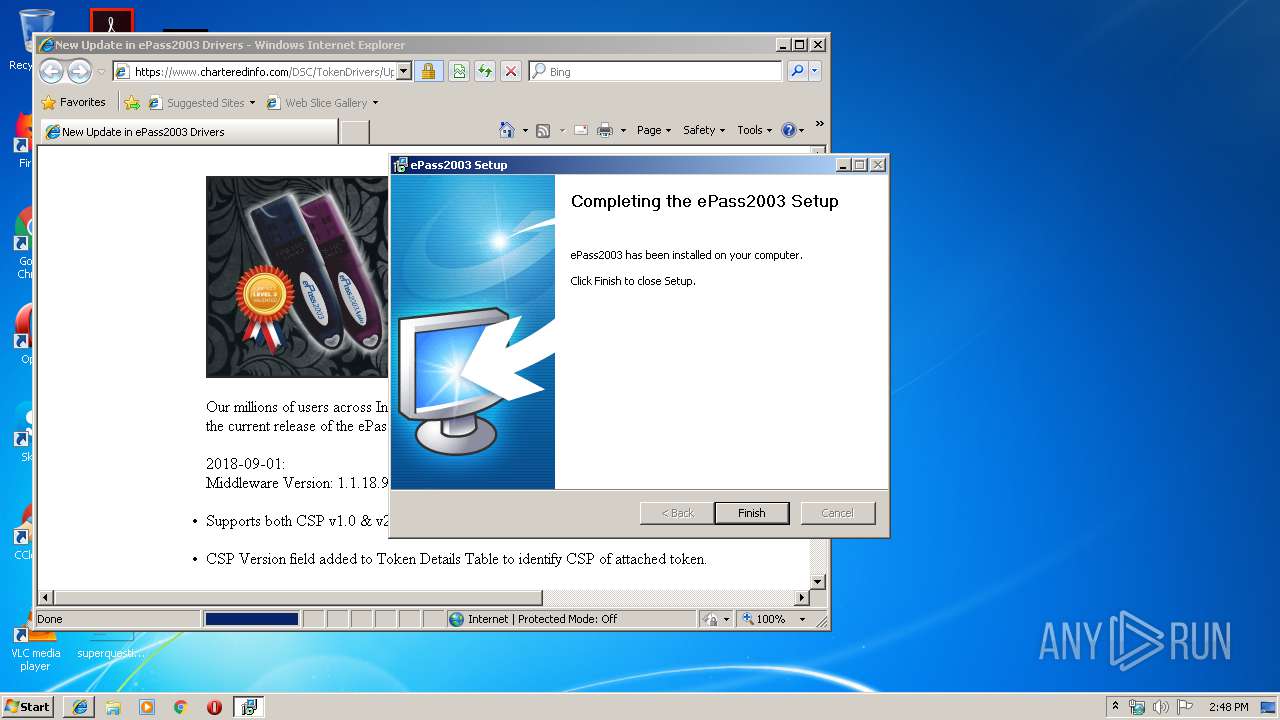Viewport: 1280px width, 720px height.
Task: Launch Chrome from the taskbar
Action: point(180,706)
